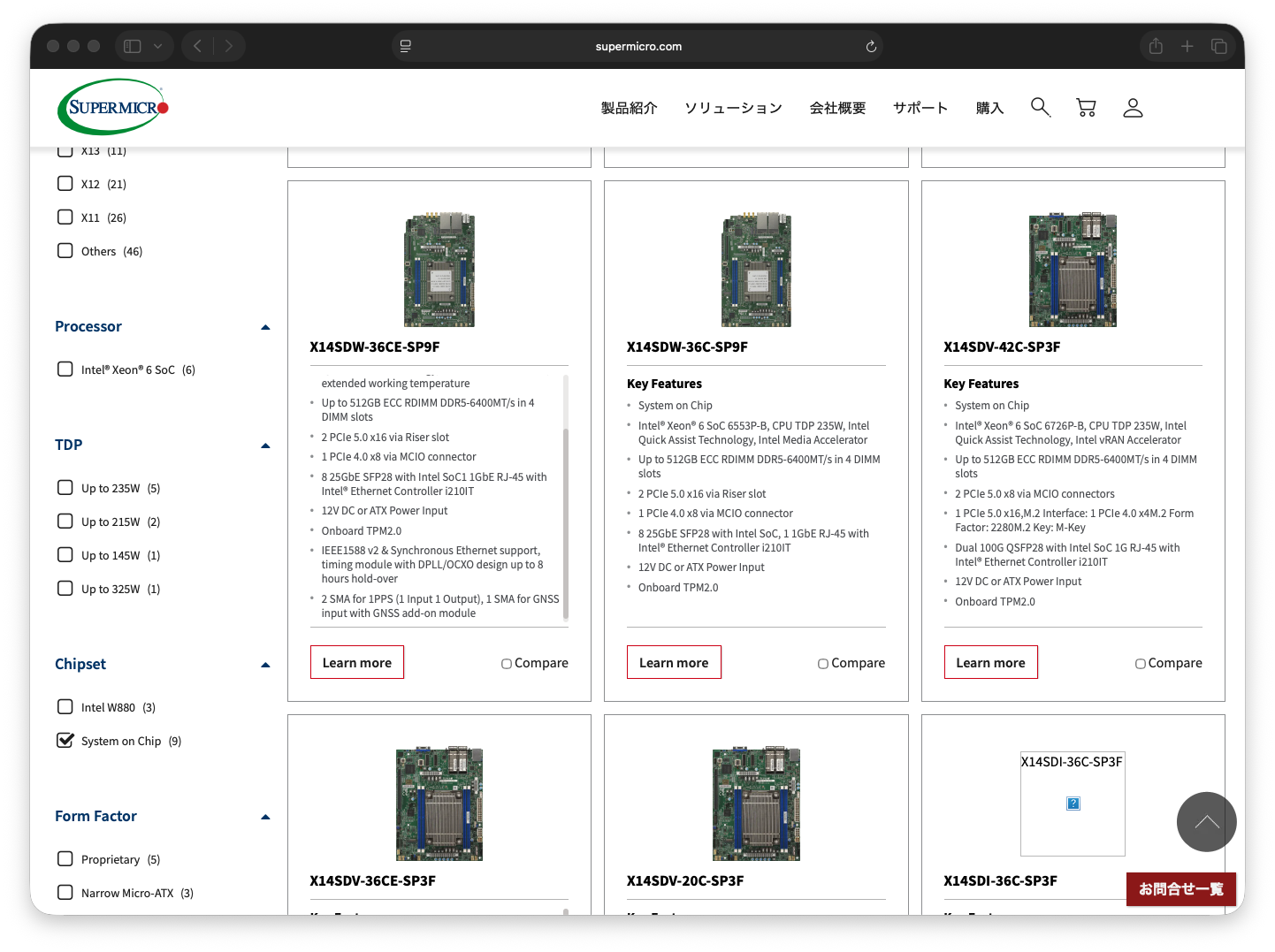Open a new Safari tab

click(1187, 47)
